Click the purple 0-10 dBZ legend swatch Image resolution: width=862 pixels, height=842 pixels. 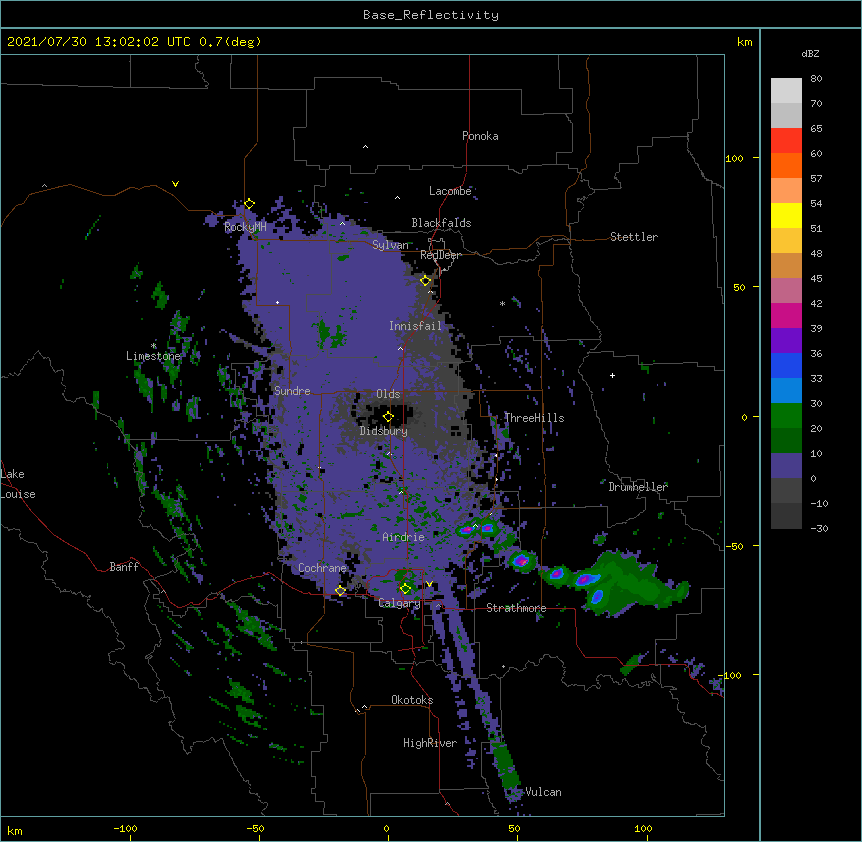(786, 466)
